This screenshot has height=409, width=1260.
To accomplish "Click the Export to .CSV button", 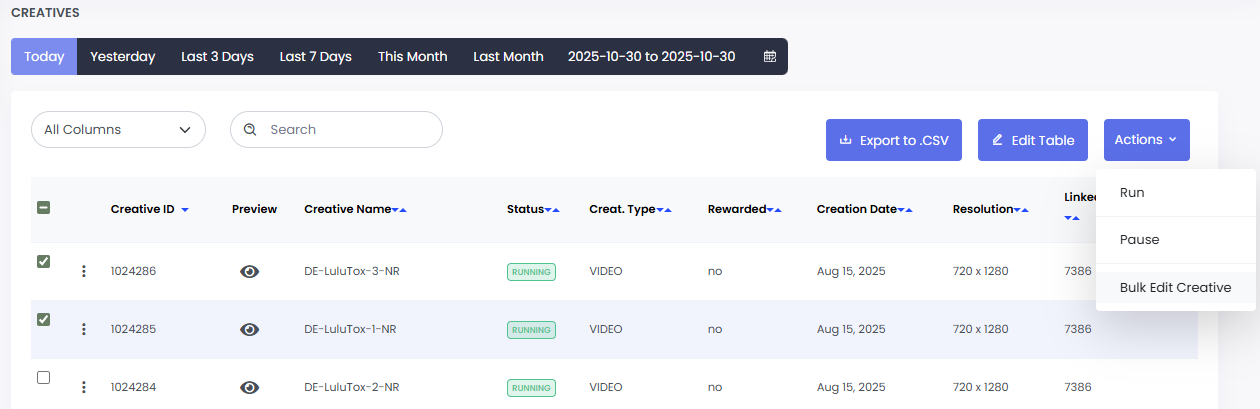I will 893,140.
